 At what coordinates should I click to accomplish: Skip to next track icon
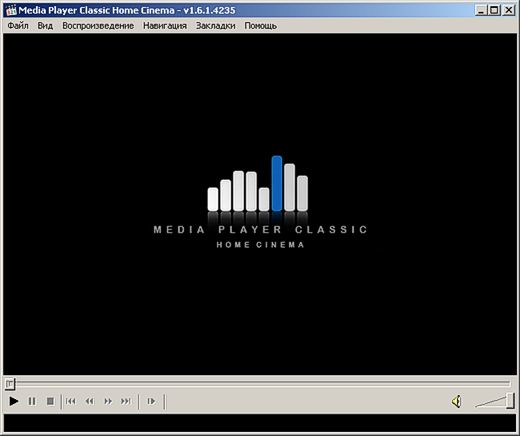click(126, 401)
